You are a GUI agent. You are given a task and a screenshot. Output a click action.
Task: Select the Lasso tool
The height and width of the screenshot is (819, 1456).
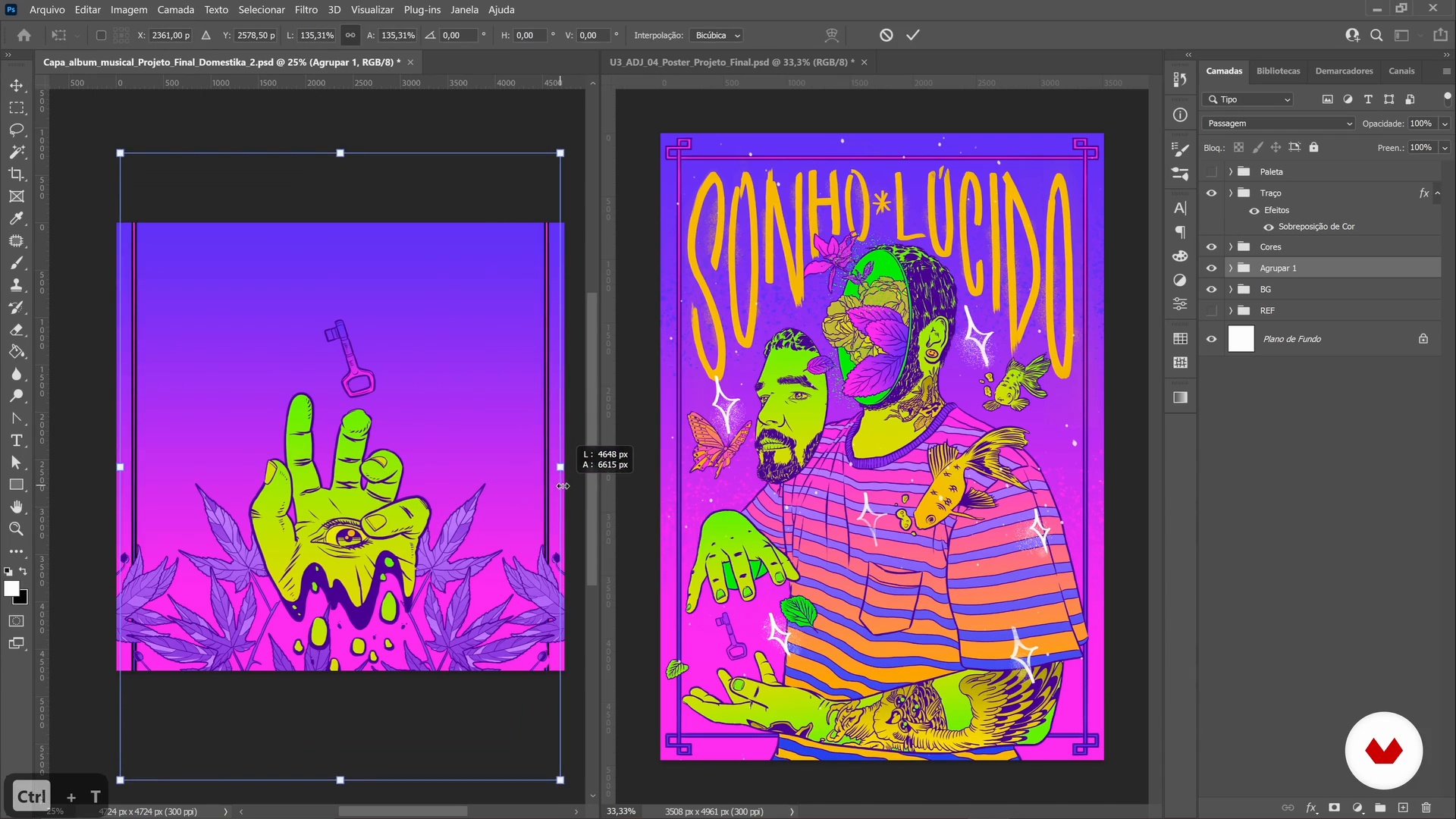16,130
